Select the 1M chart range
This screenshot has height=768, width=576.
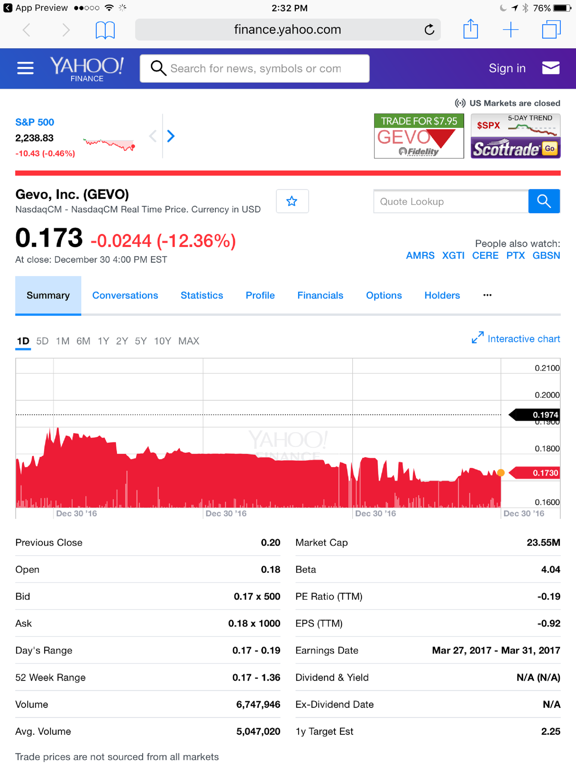(63, 341)
